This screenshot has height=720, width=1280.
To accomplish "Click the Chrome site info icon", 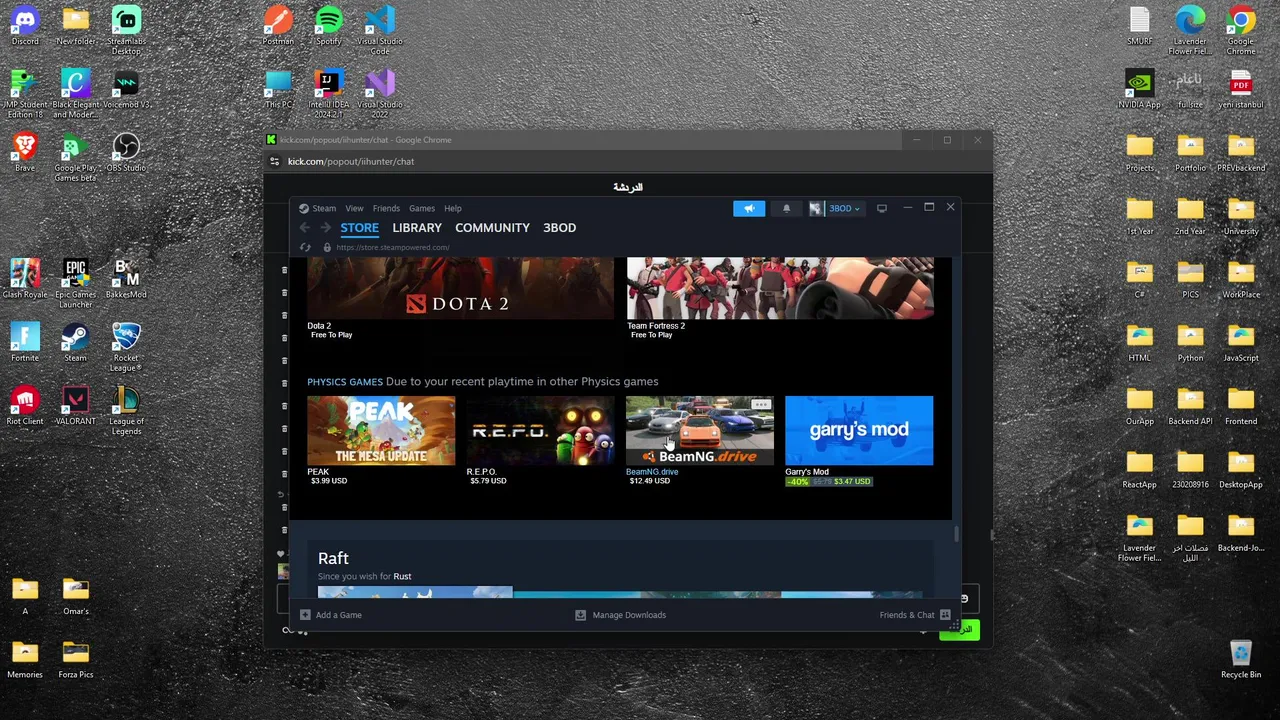I will pyautogui.click(x=275, y=161).
